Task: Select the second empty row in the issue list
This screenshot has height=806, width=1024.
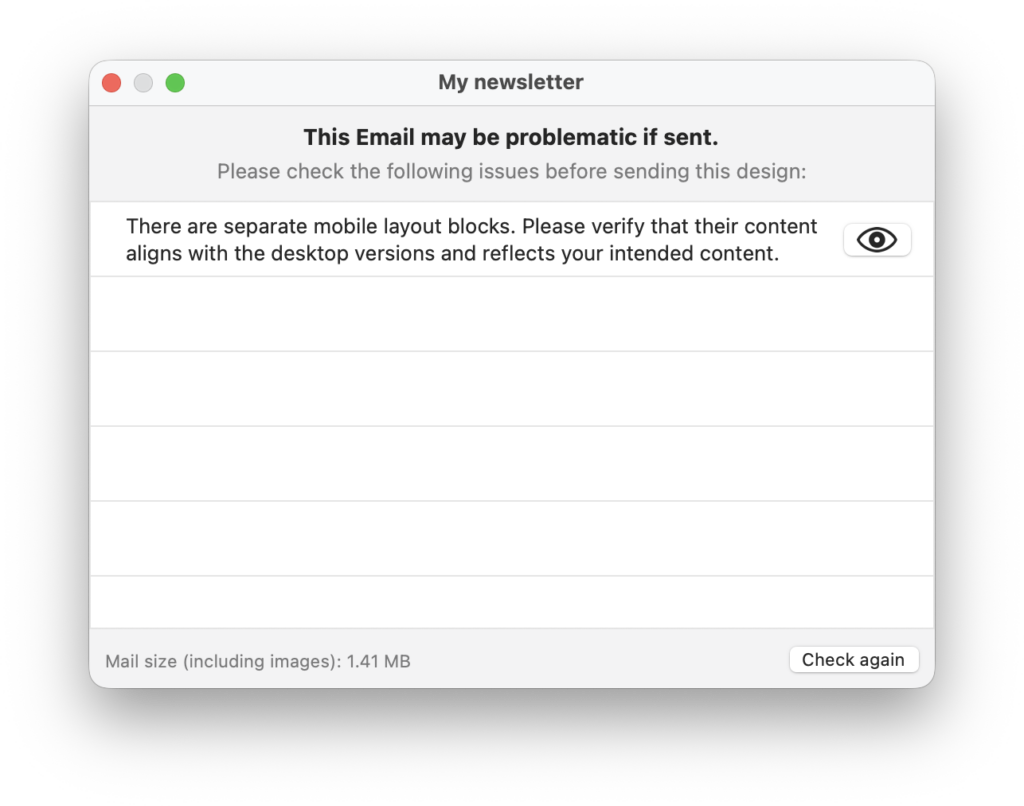Action: pos(511,389)
